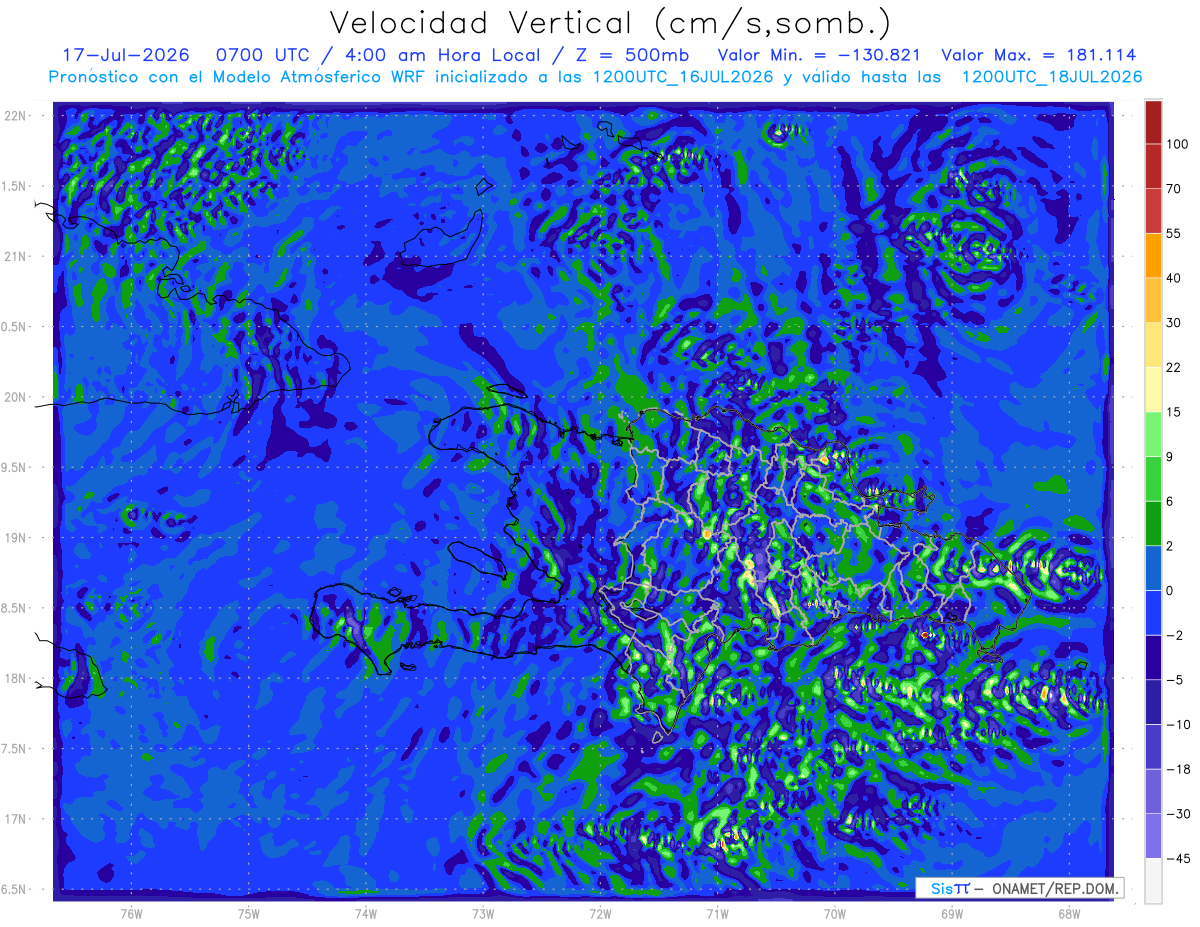Click the colorbar value '22'

[x=1174, y=367]
